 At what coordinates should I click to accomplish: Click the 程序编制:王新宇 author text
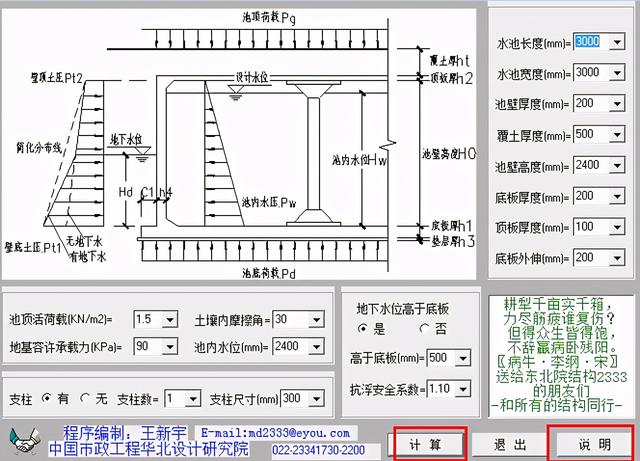pyautogui.click(x=124, y=432)
